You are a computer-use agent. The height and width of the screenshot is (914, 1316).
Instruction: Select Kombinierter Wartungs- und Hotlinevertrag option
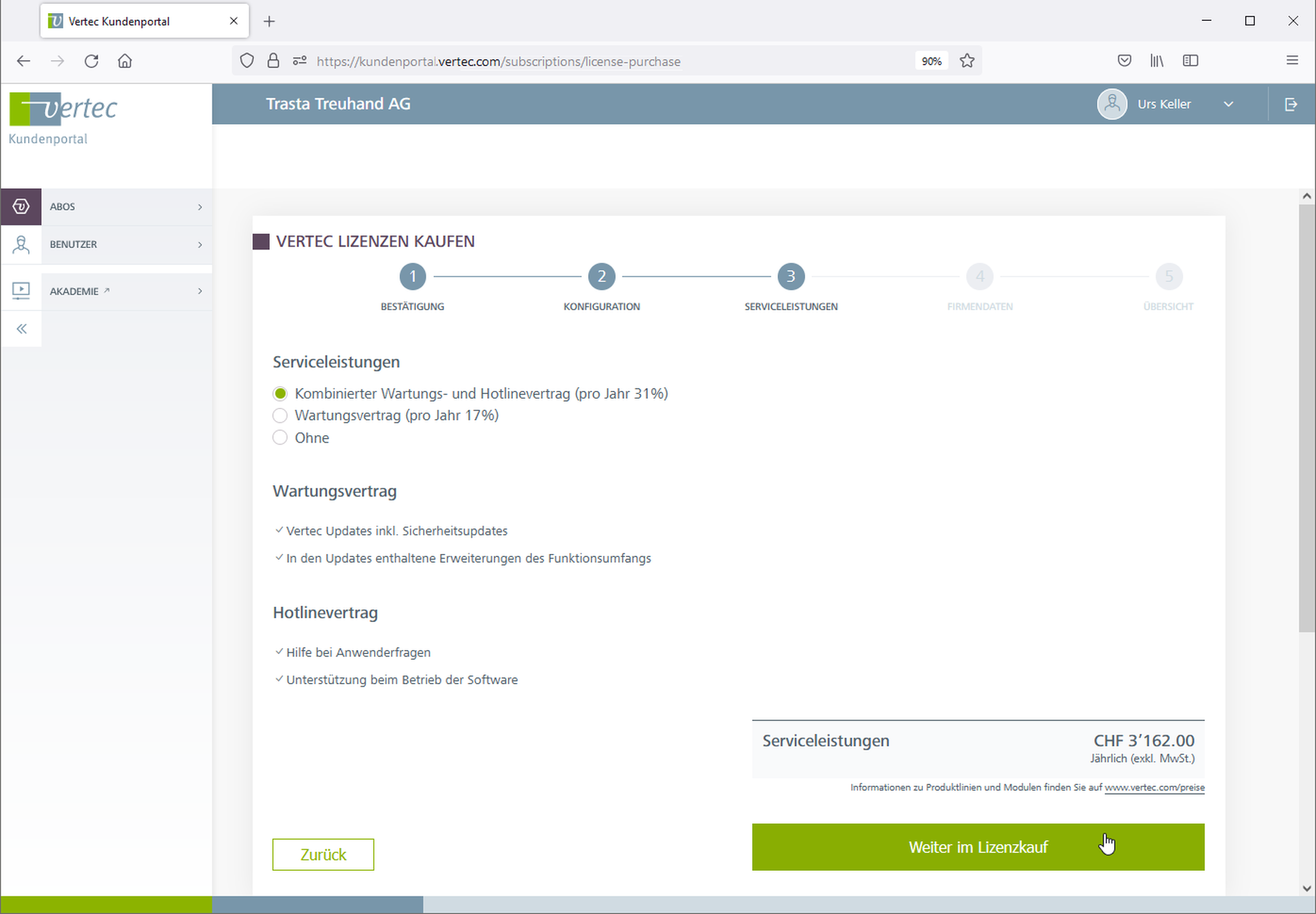point(280,393)
